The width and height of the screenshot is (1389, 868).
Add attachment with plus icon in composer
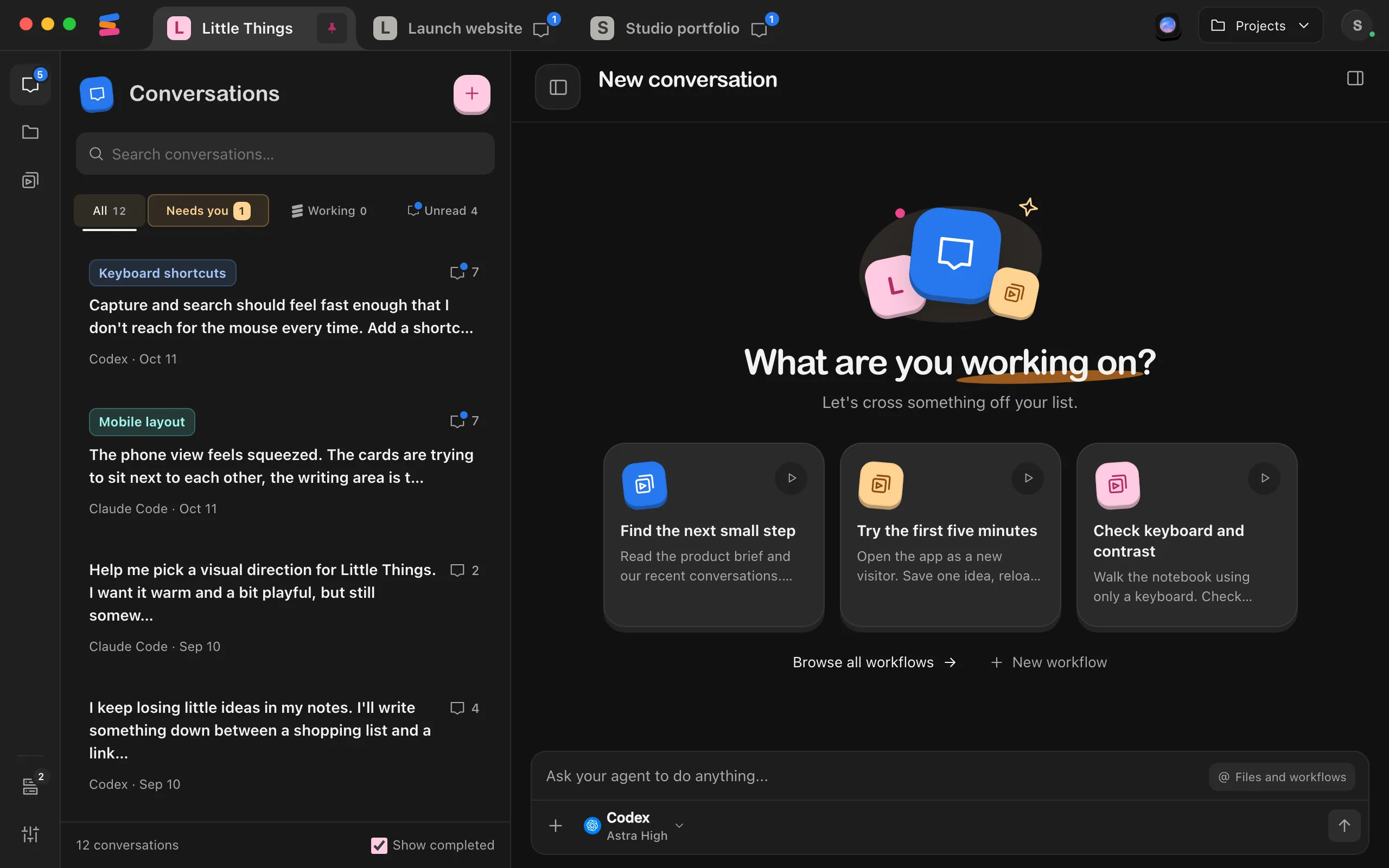556,826
